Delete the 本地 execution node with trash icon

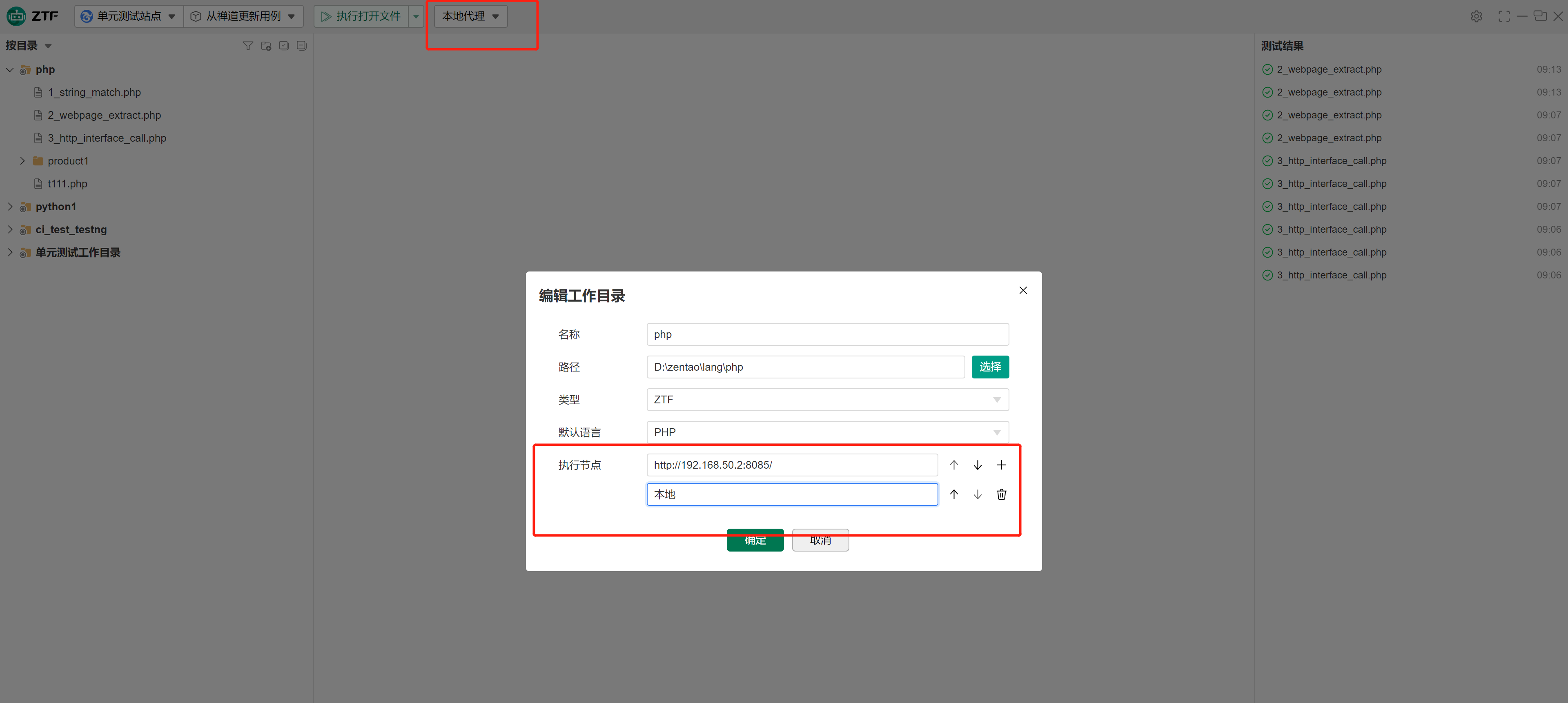(1001, 494)
